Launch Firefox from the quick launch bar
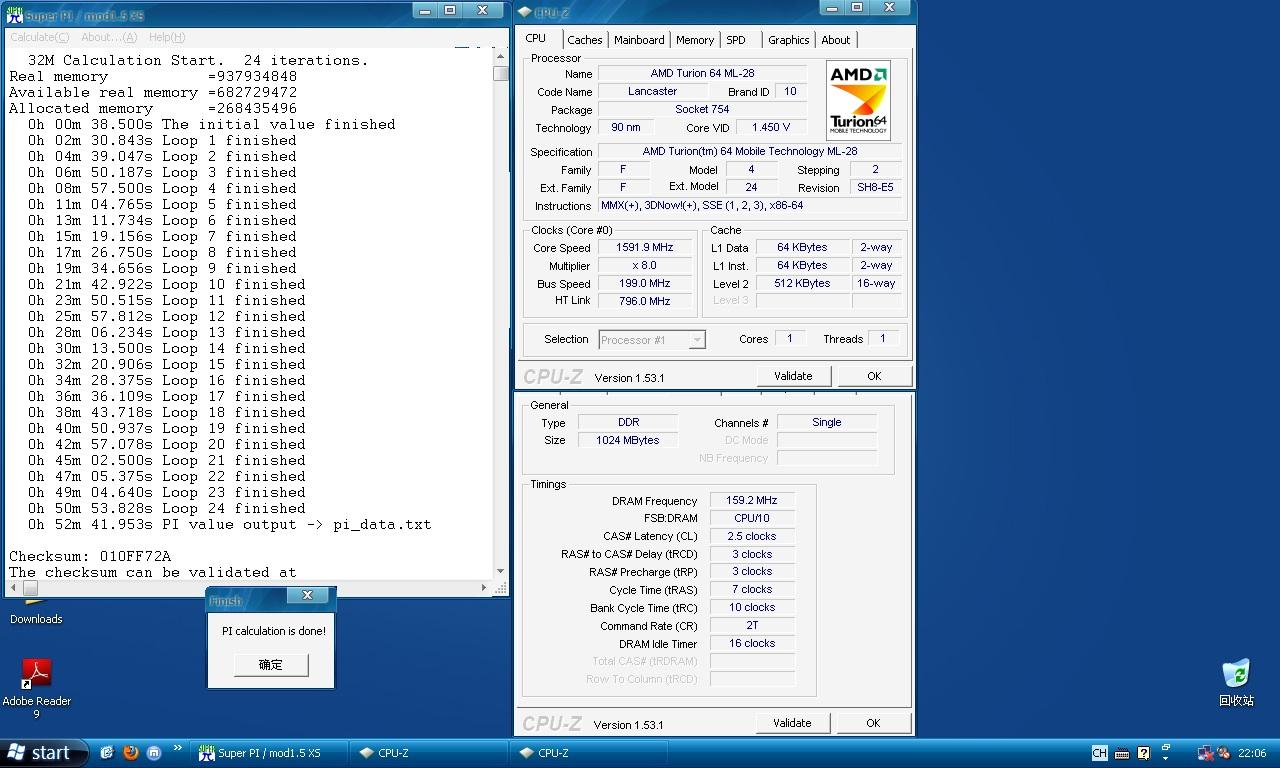 131,753
